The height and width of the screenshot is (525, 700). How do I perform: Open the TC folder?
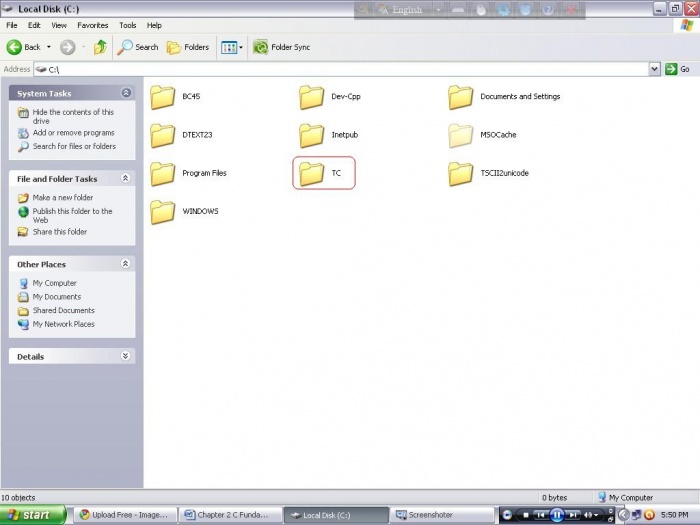[312, 173]
